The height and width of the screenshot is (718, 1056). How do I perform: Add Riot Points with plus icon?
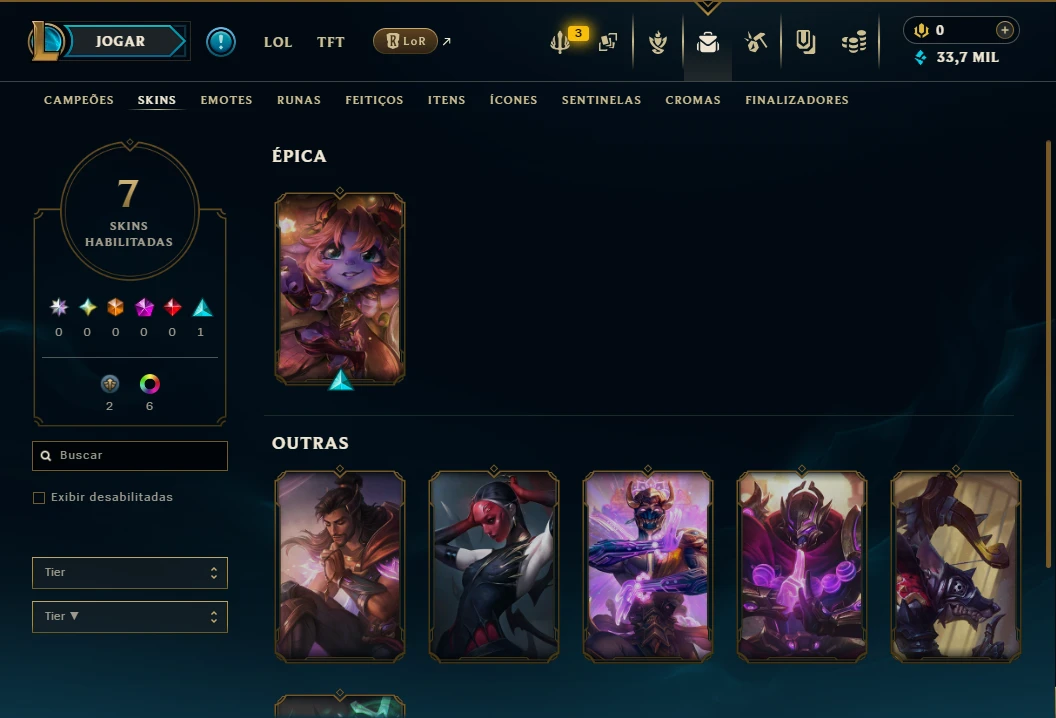pos(1004,30)
